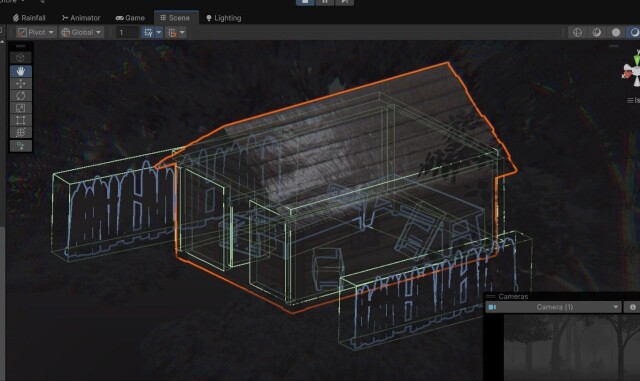Image resolution: width=640 pixels, height=381 pixels.
Task: Click the Cameras overlay info icon
Action: point(633,307)
